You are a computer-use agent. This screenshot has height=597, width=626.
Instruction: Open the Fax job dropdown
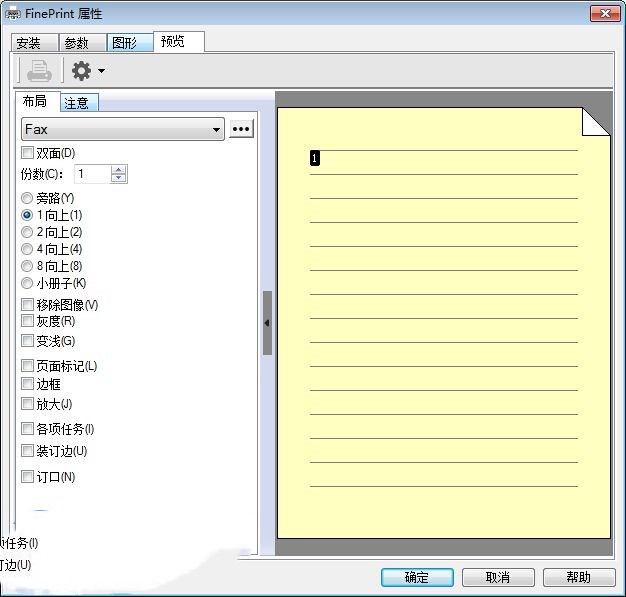[123, 129]
